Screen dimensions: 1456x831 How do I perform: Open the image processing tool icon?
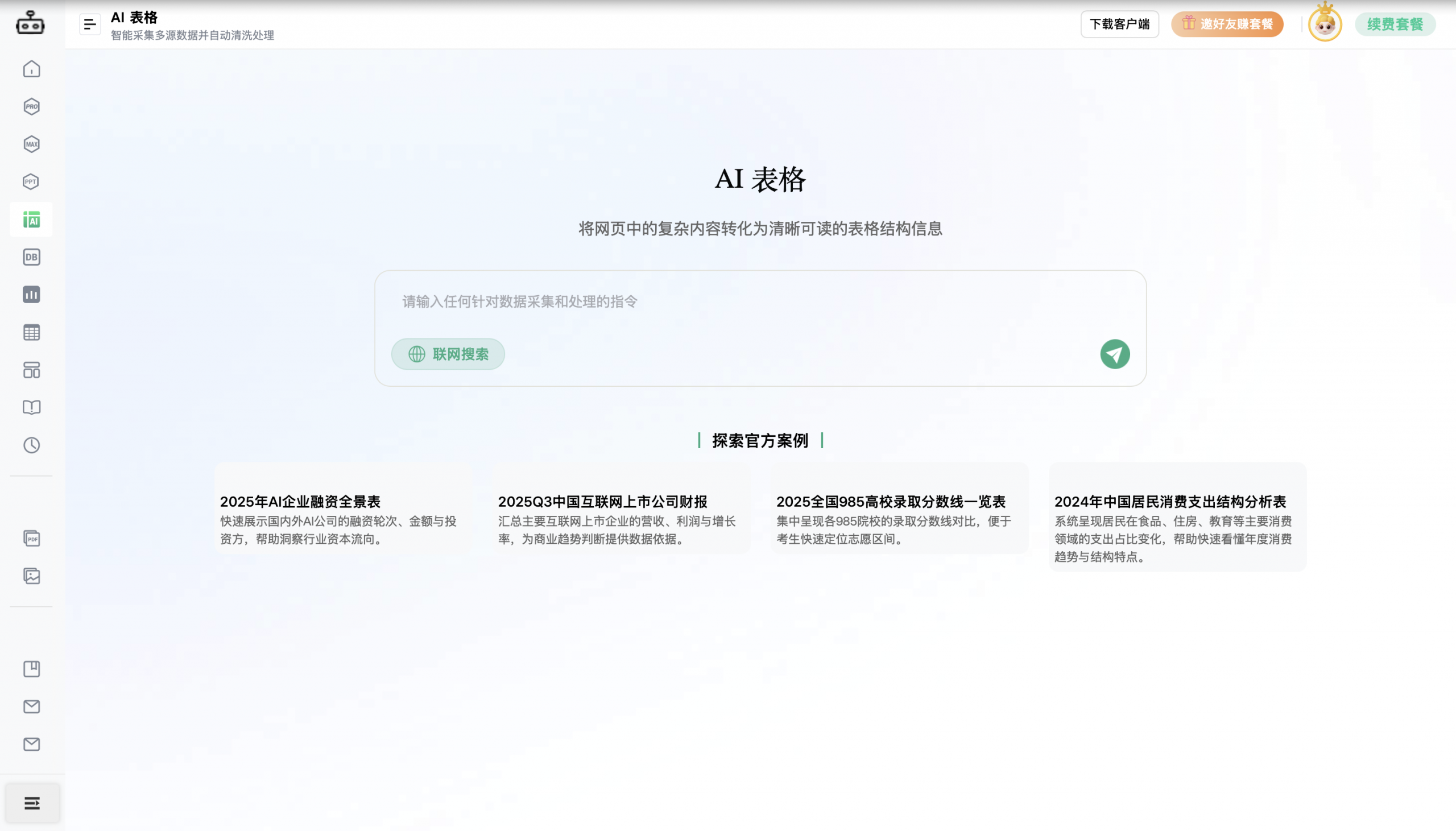(31, 576)
